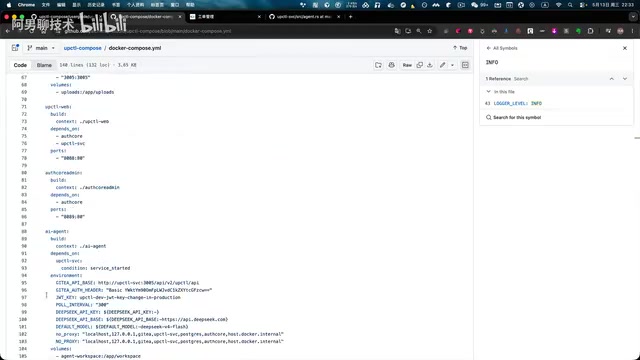The image size is (640, 360).
Task: Toggle the symbols panel button
Action: point(465,65)
